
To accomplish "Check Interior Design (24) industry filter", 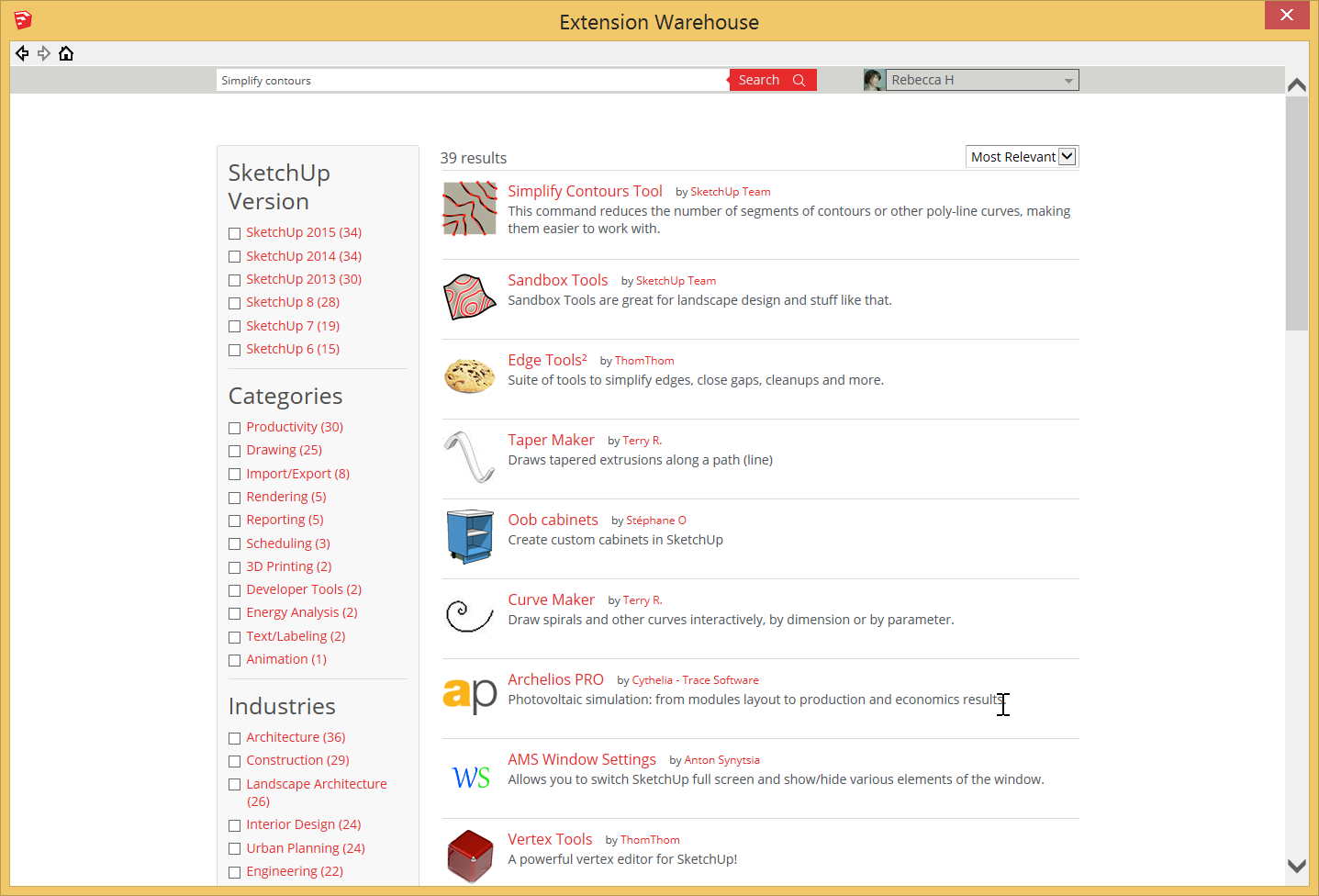I will coord(235,825).
